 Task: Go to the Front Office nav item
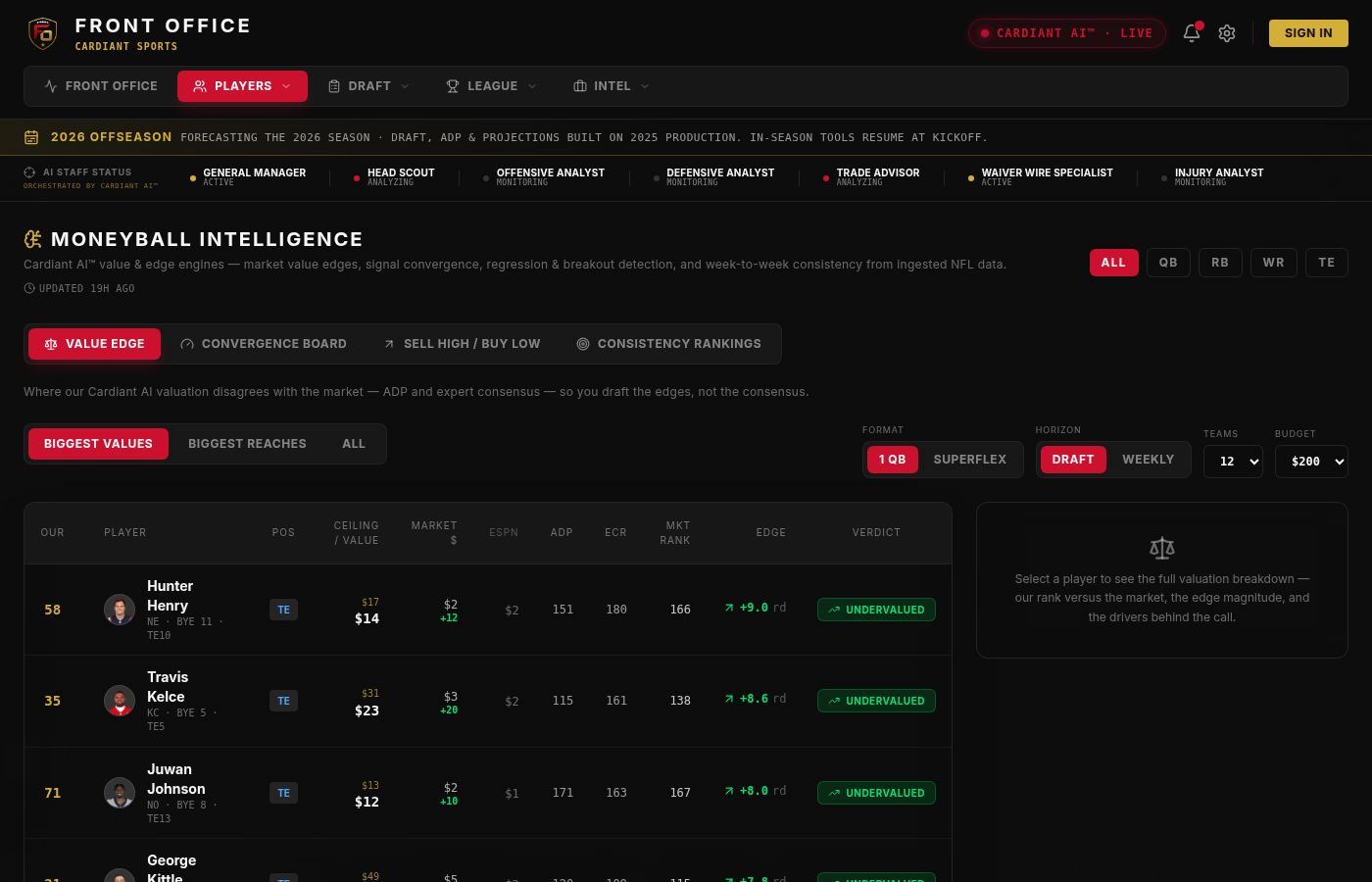[x=101, y=86]
